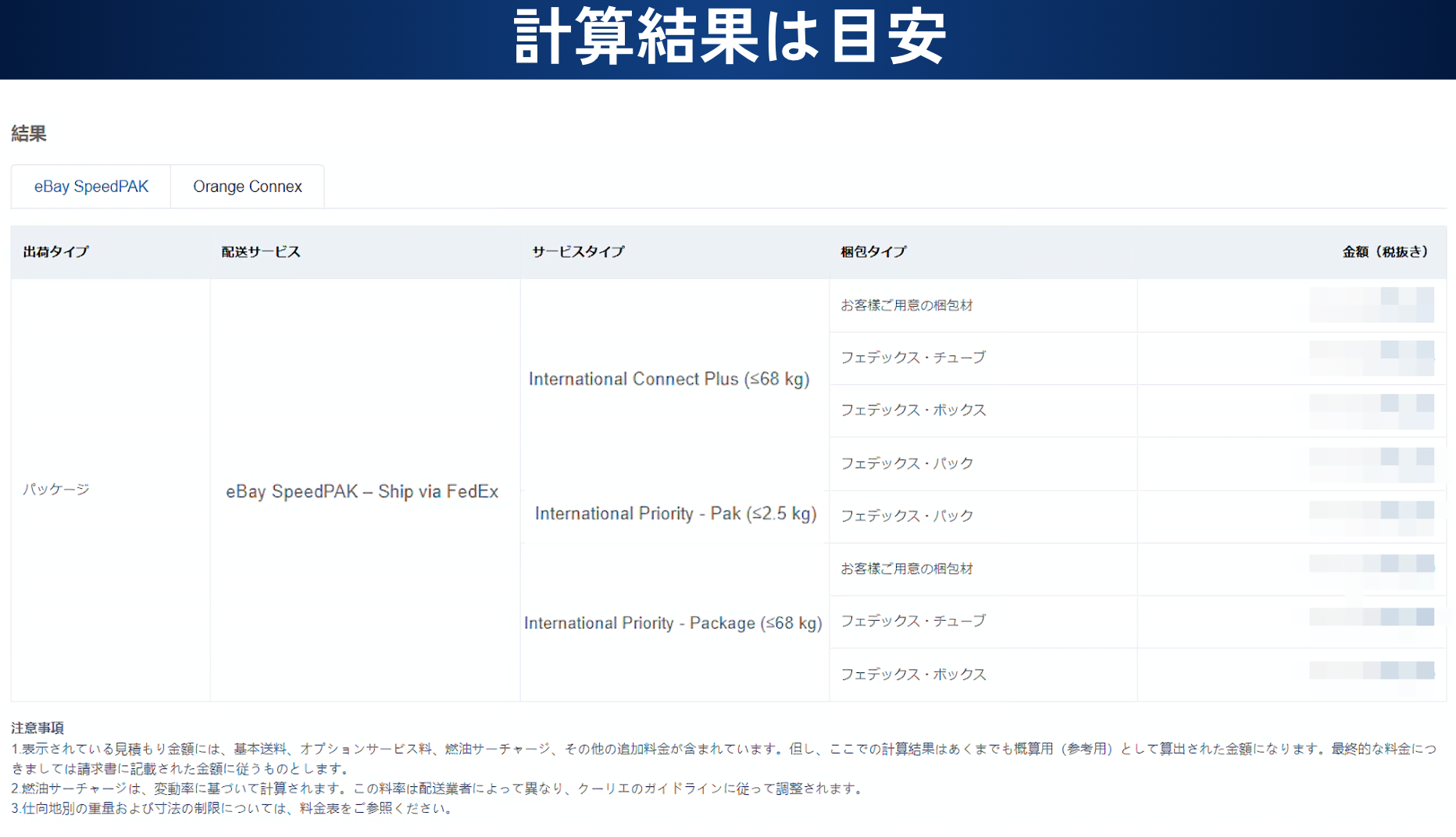The height and width of the screenshot is (837, 1456).
Task: Switch to the eBay SpeedPAK tab
Action: 91,187
